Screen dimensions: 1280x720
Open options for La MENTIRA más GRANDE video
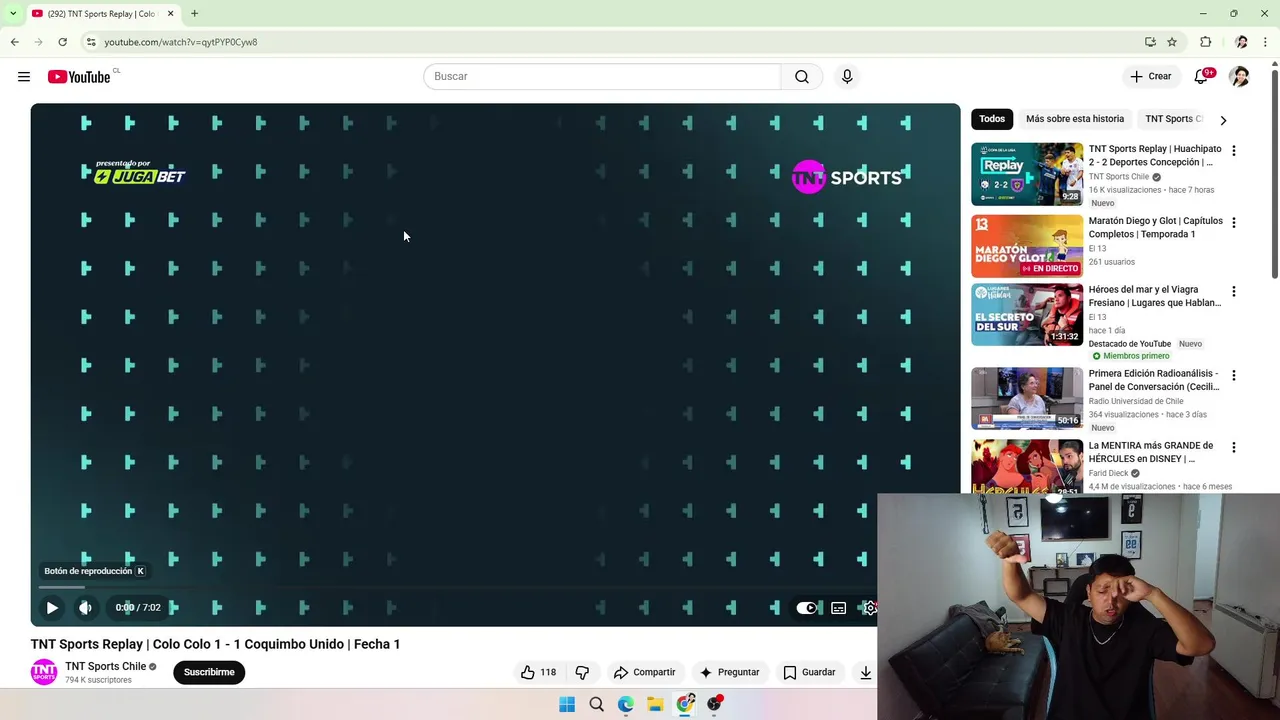click(x=1233, y=448)
